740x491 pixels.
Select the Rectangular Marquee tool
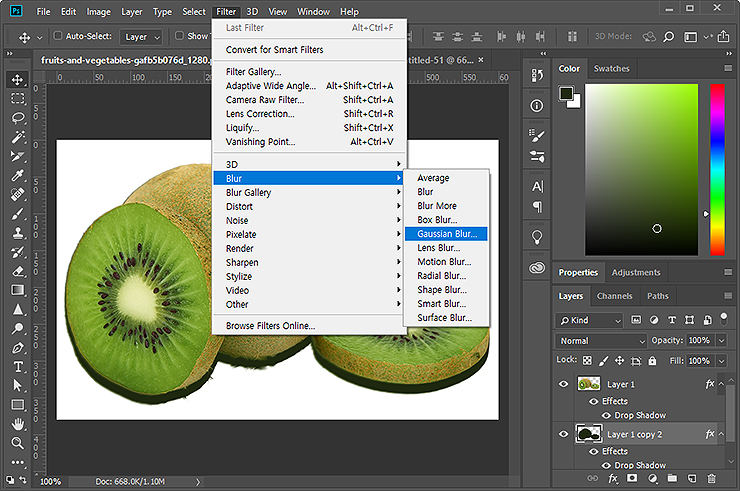coord(17,98)
